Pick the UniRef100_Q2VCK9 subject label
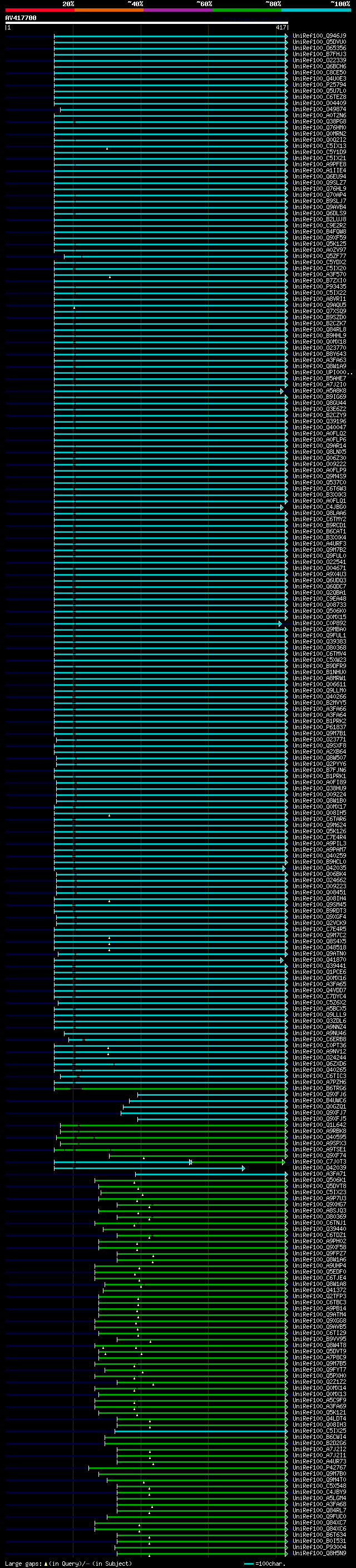The width and height of the screenshot is (356, 1568). (319, 923)
